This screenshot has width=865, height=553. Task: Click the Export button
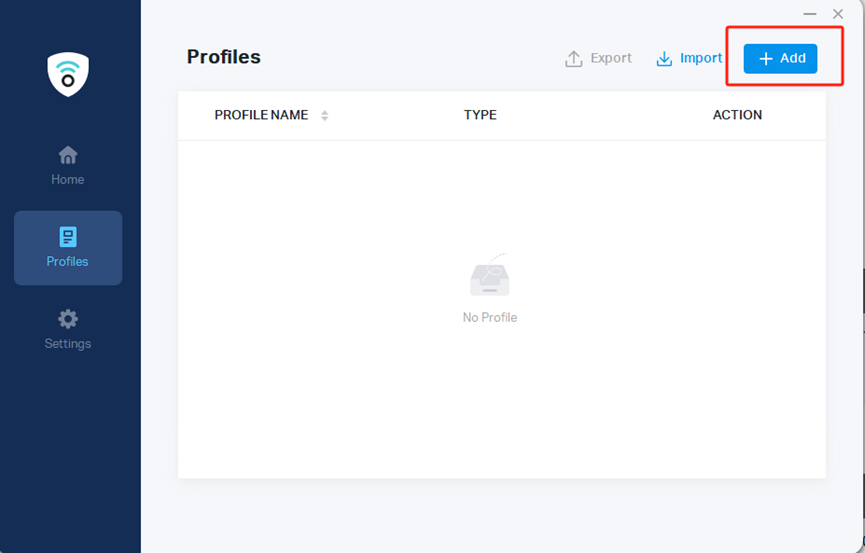point(598,59)
